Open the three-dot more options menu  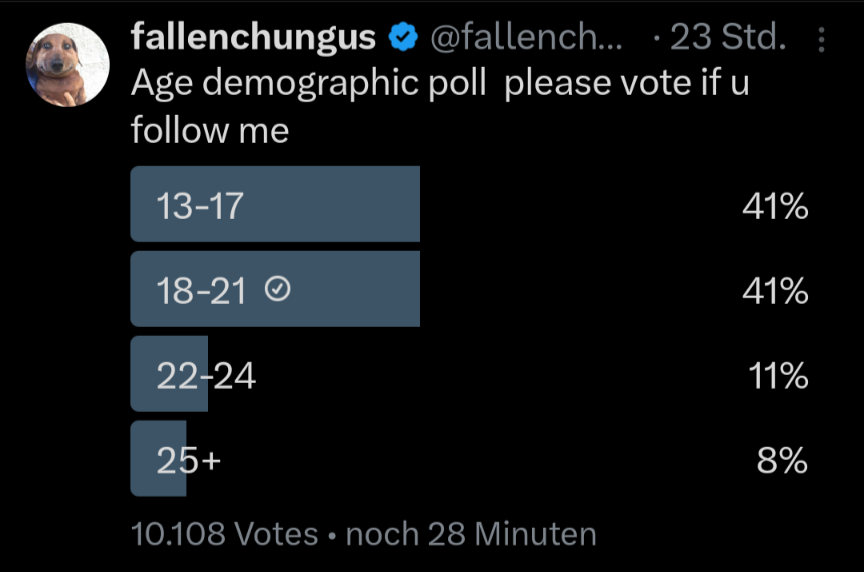(x=822, y=39)
